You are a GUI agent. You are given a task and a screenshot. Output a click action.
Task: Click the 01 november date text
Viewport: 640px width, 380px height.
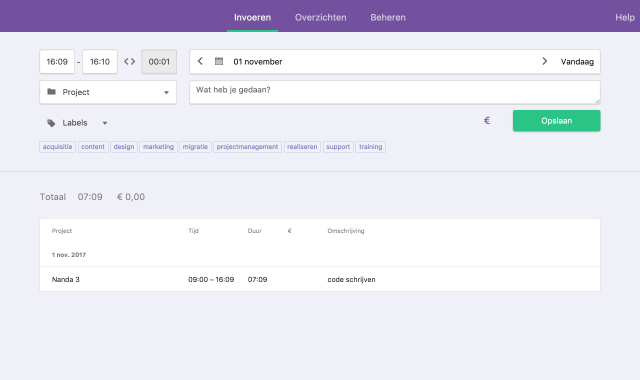258,62
